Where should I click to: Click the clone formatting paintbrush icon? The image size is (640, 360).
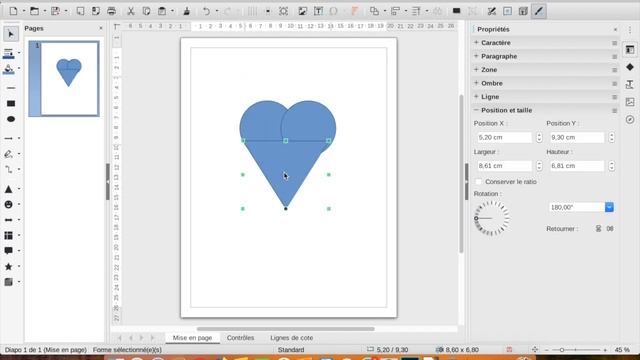187,11
